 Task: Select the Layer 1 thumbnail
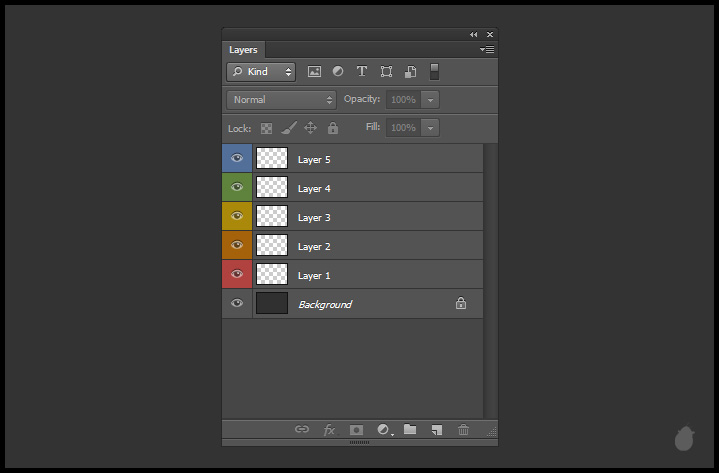pyautogui.click(x=272, y=275)
